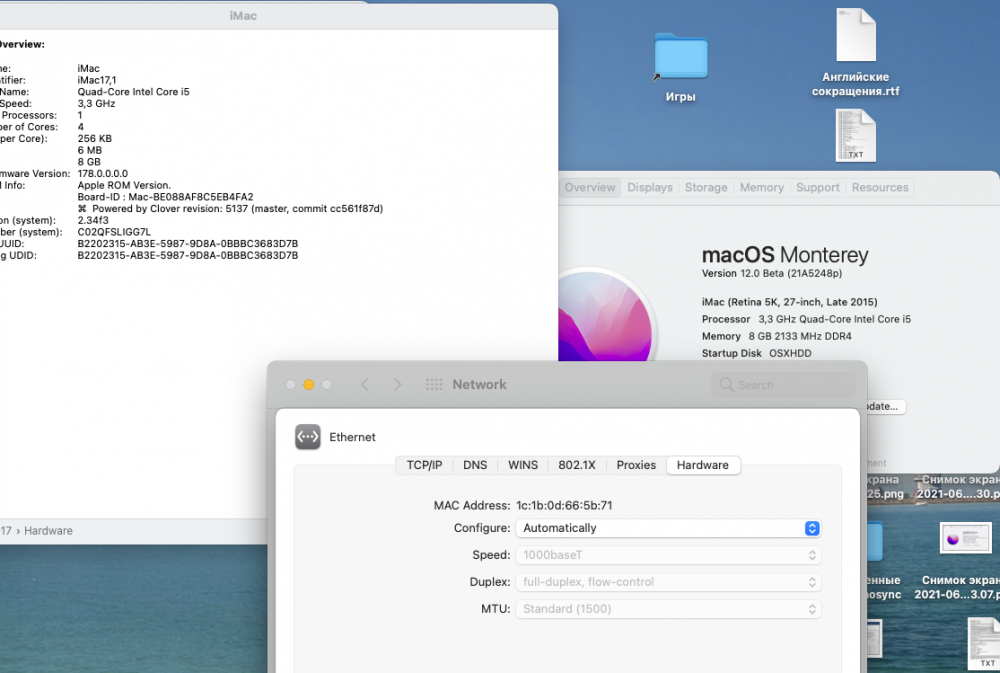Open the MTU dropdown showing Standard (1500)
This screenshot has height=673, width=1000.
[x=668, y=609]
